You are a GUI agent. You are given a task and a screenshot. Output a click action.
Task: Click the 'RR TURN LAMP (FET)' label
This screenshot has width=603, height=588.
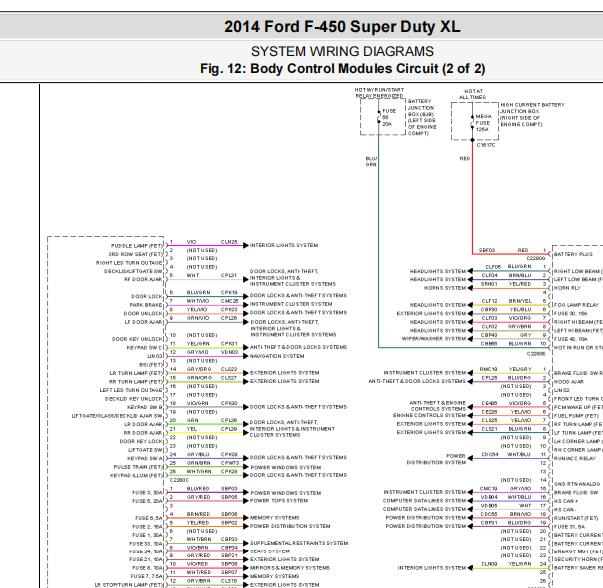[x=136, y=381]
